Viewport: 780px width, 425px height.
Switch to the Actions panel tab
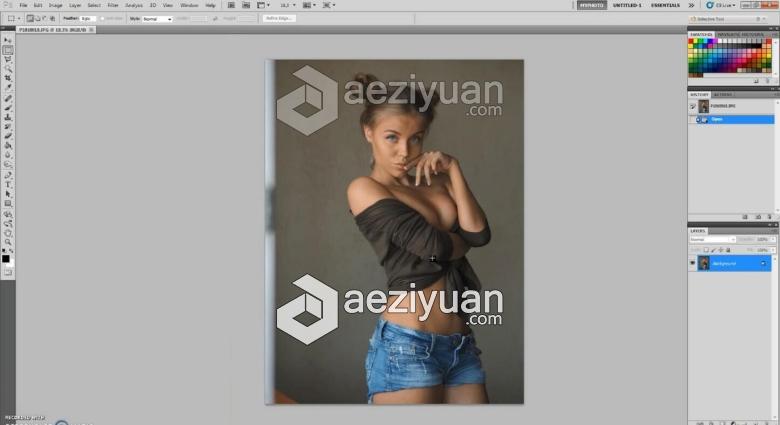pos(723,95)
